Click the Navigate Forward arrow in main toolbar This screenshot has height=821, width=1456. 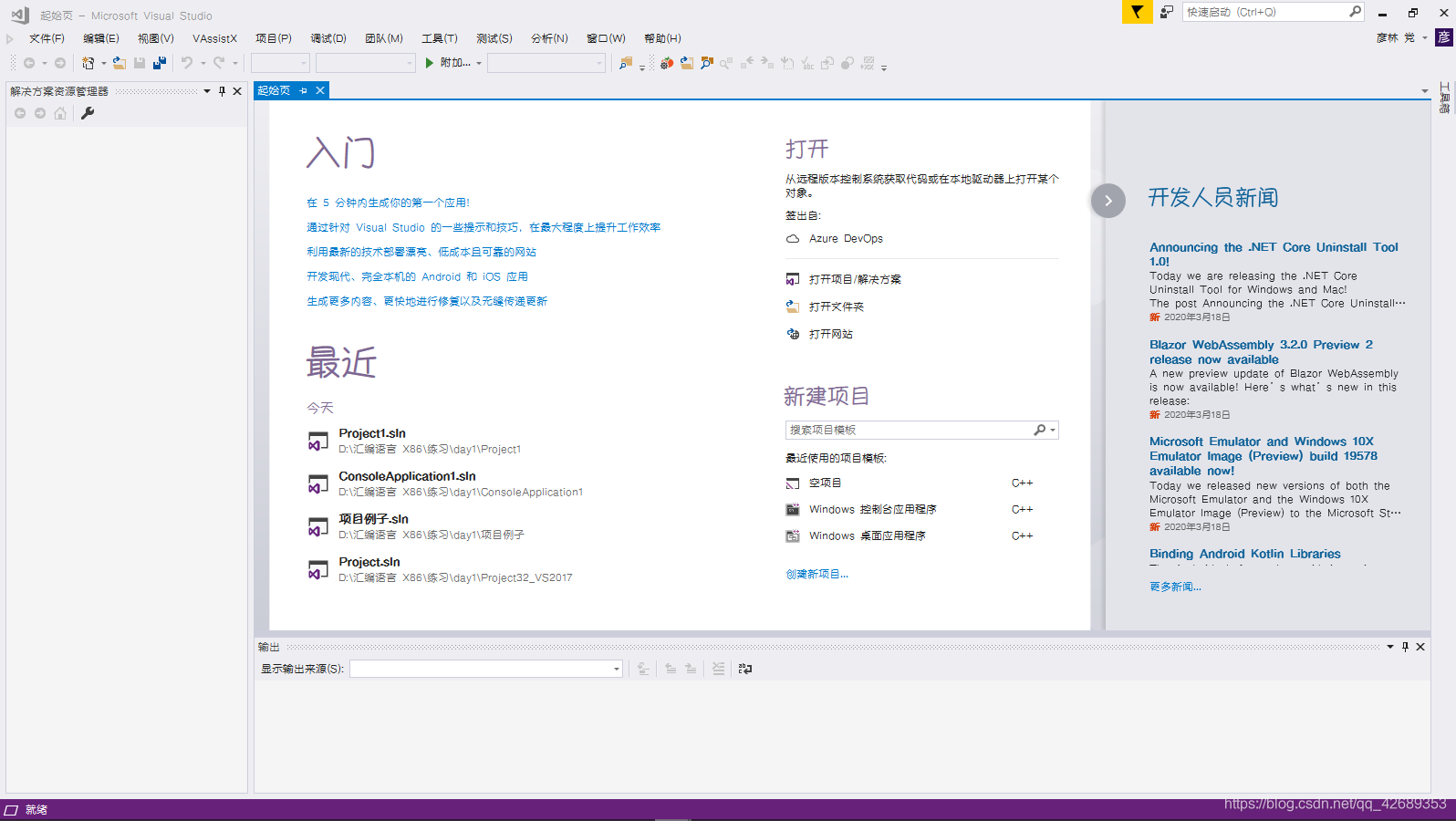coord(60,63)
